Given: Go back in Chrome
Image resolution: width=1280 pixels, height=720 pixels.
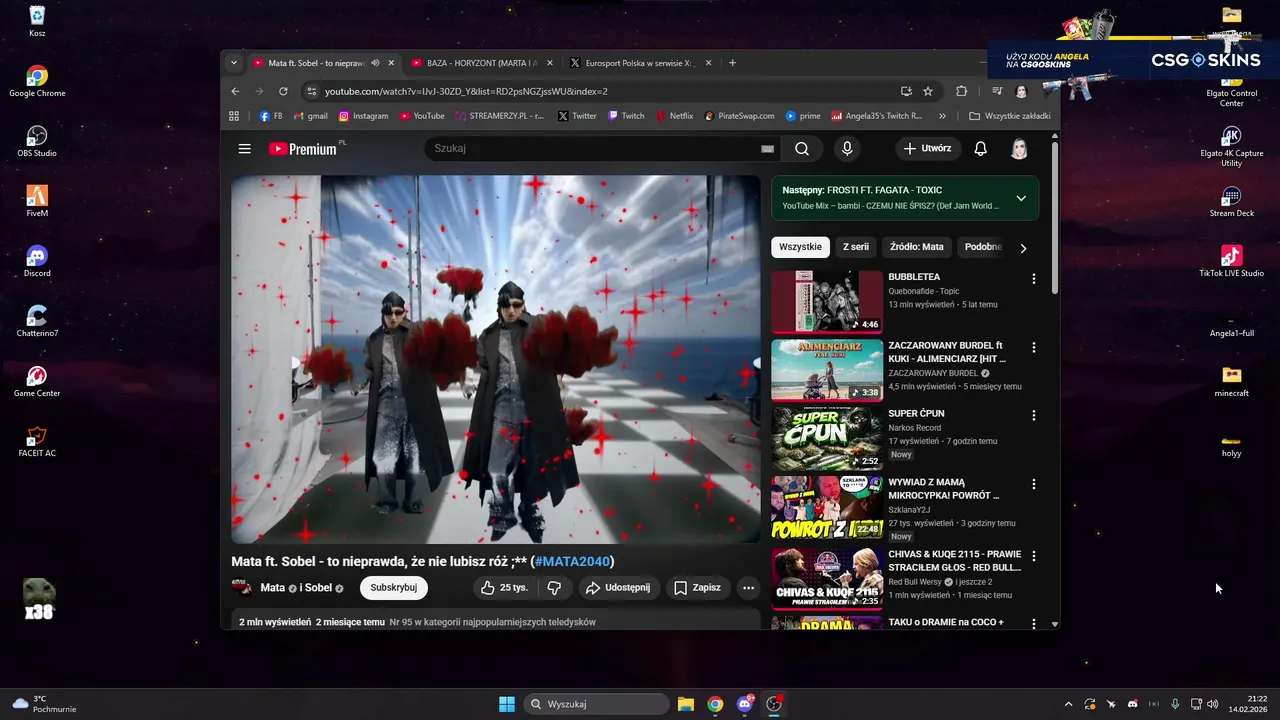Looking at the screenshot, I should [236, 91].
